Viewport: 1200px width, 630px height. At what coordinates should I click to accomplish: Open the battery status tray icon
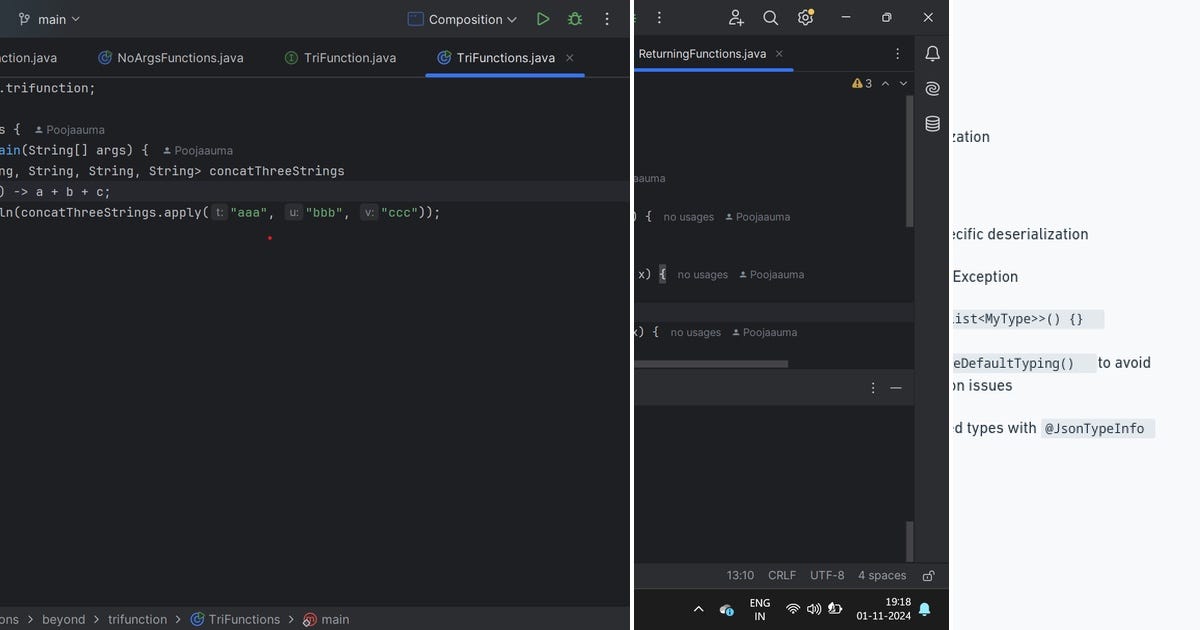tap(835, 609)
